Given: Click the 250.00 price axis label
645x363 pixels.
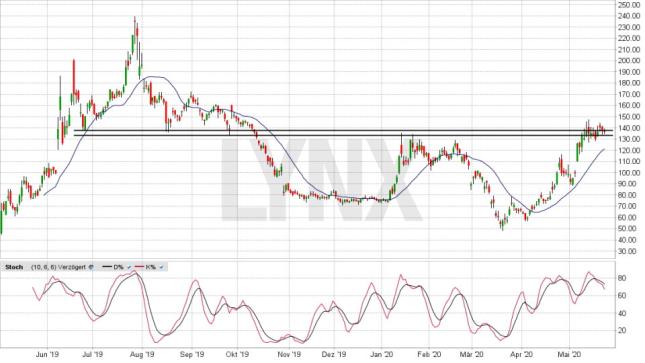Looking at the screenshot, I should click(x=629, y=5).
